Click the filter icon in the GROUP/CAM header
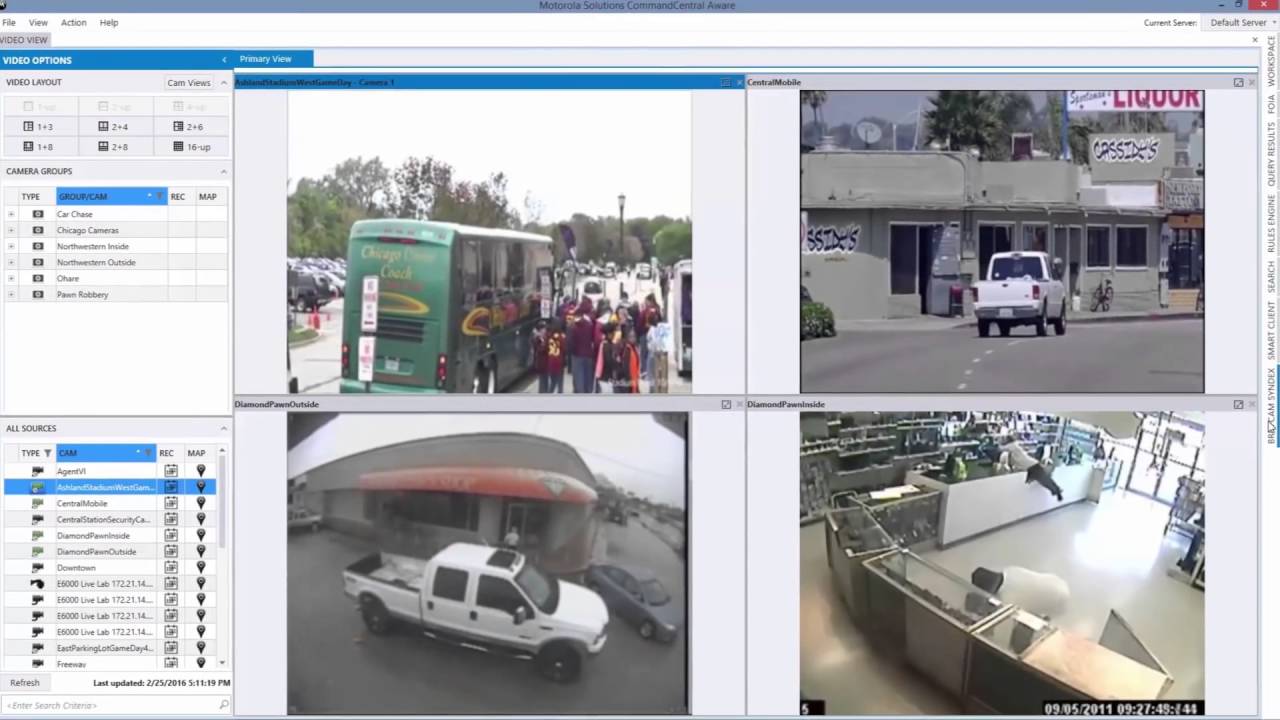Screen dimensions: 1280x720 coord(158,196)
